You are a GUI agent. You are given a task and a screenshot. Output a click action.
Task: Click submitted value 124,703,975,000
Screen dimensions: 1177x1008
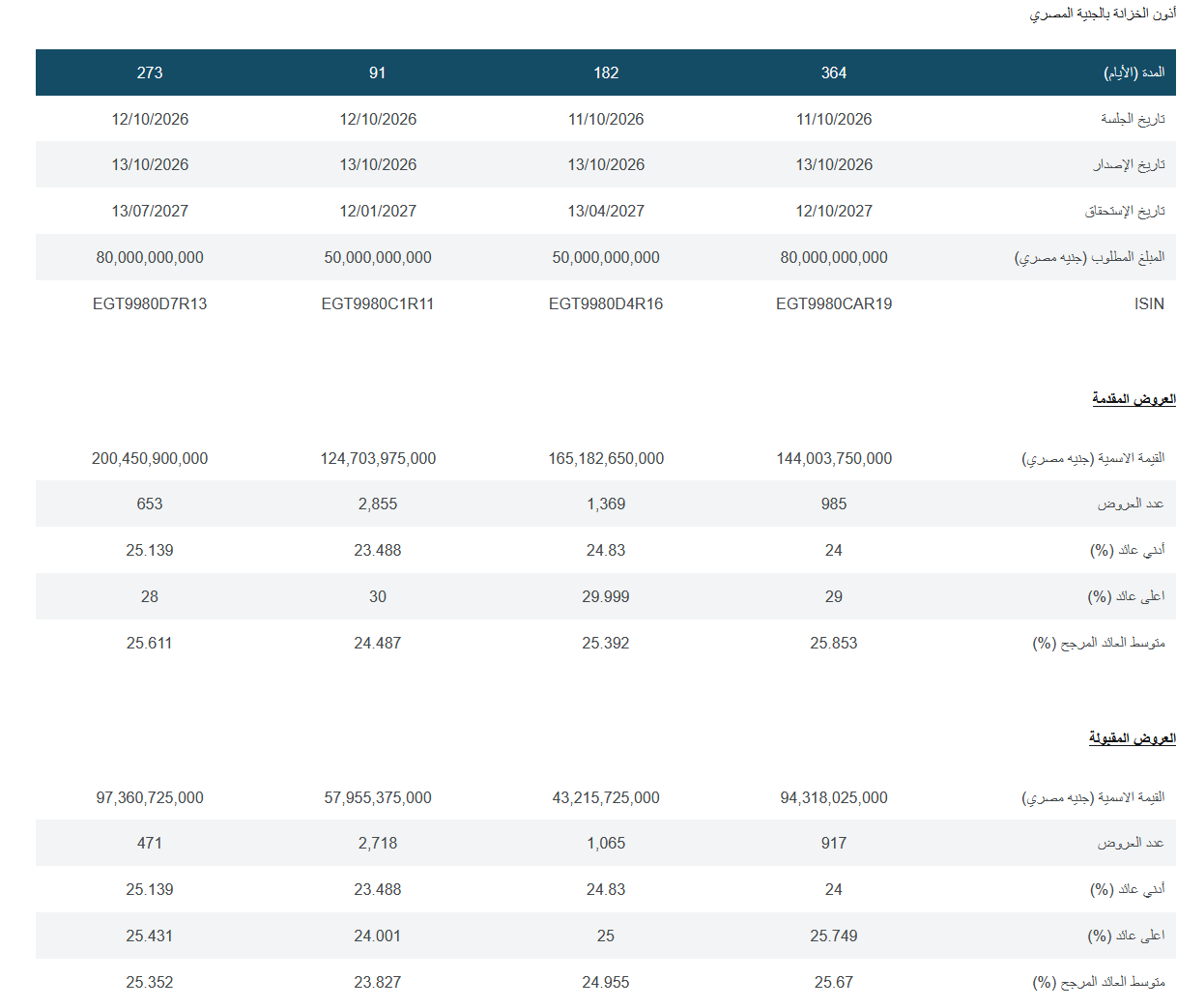pyautogui.click(x=378, y=458)
